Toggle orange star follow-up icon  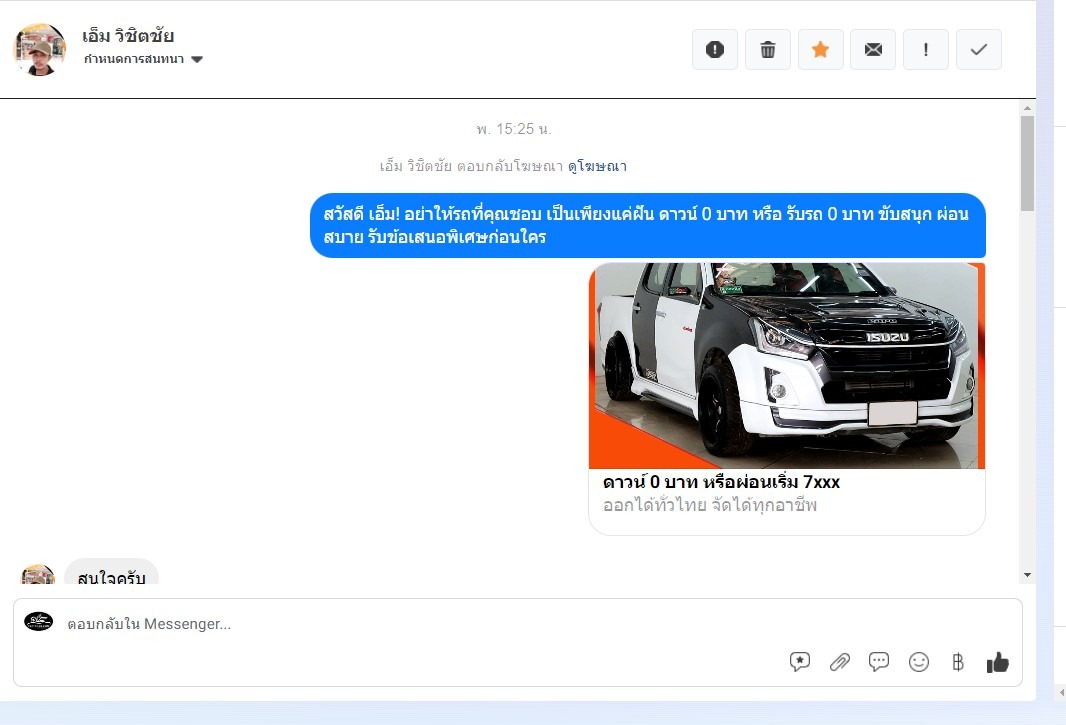pyautogui.click(x=821, y=50)
